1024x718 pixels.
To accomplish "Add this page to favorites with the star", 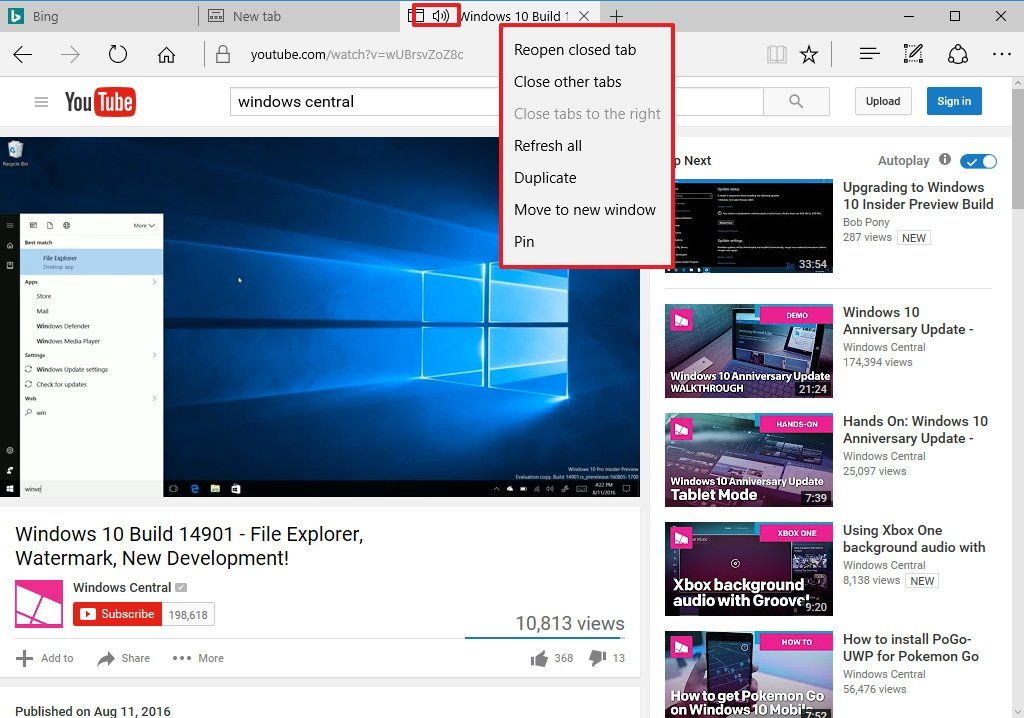I will [x=810, y=54].
